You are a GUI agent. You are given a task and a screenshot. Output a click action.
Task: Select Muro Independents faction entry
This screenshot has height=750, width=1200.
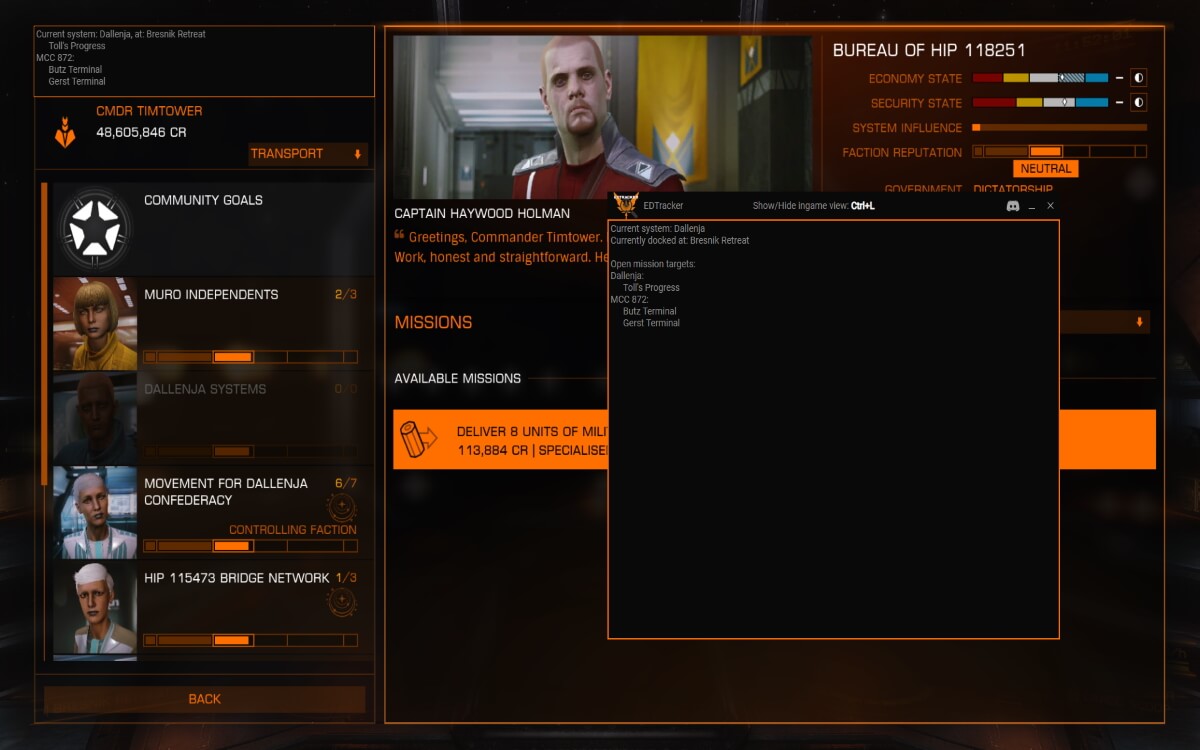206,324
